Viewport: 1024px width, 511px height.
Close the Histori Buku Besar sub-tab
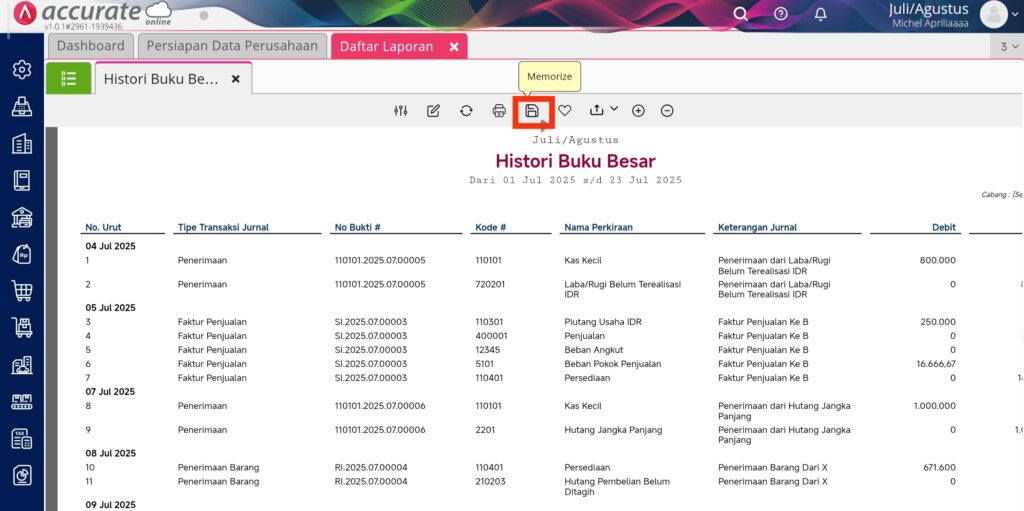click(236, 79)
